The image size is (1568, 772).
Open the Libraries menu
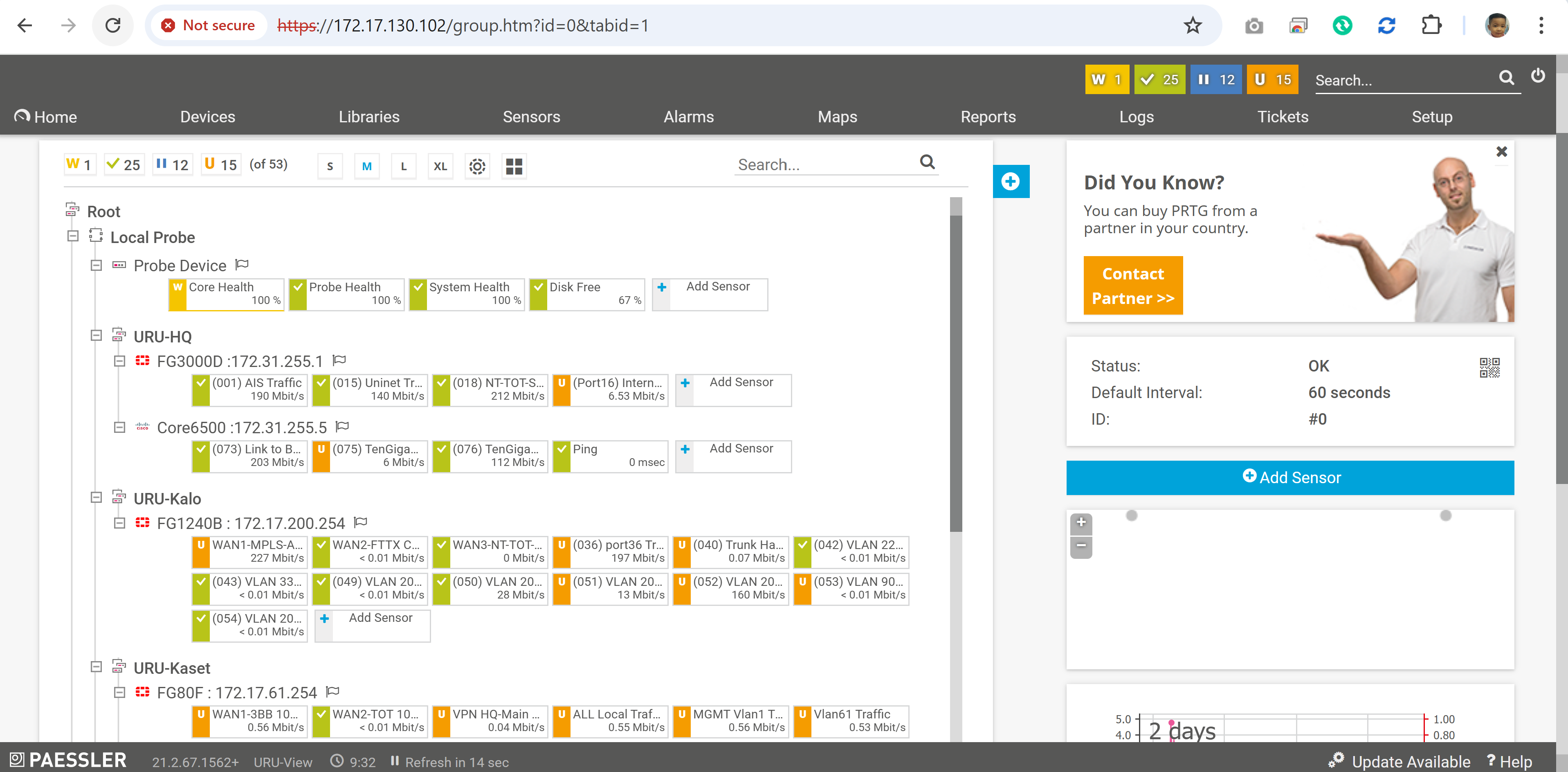click(369, 116)
